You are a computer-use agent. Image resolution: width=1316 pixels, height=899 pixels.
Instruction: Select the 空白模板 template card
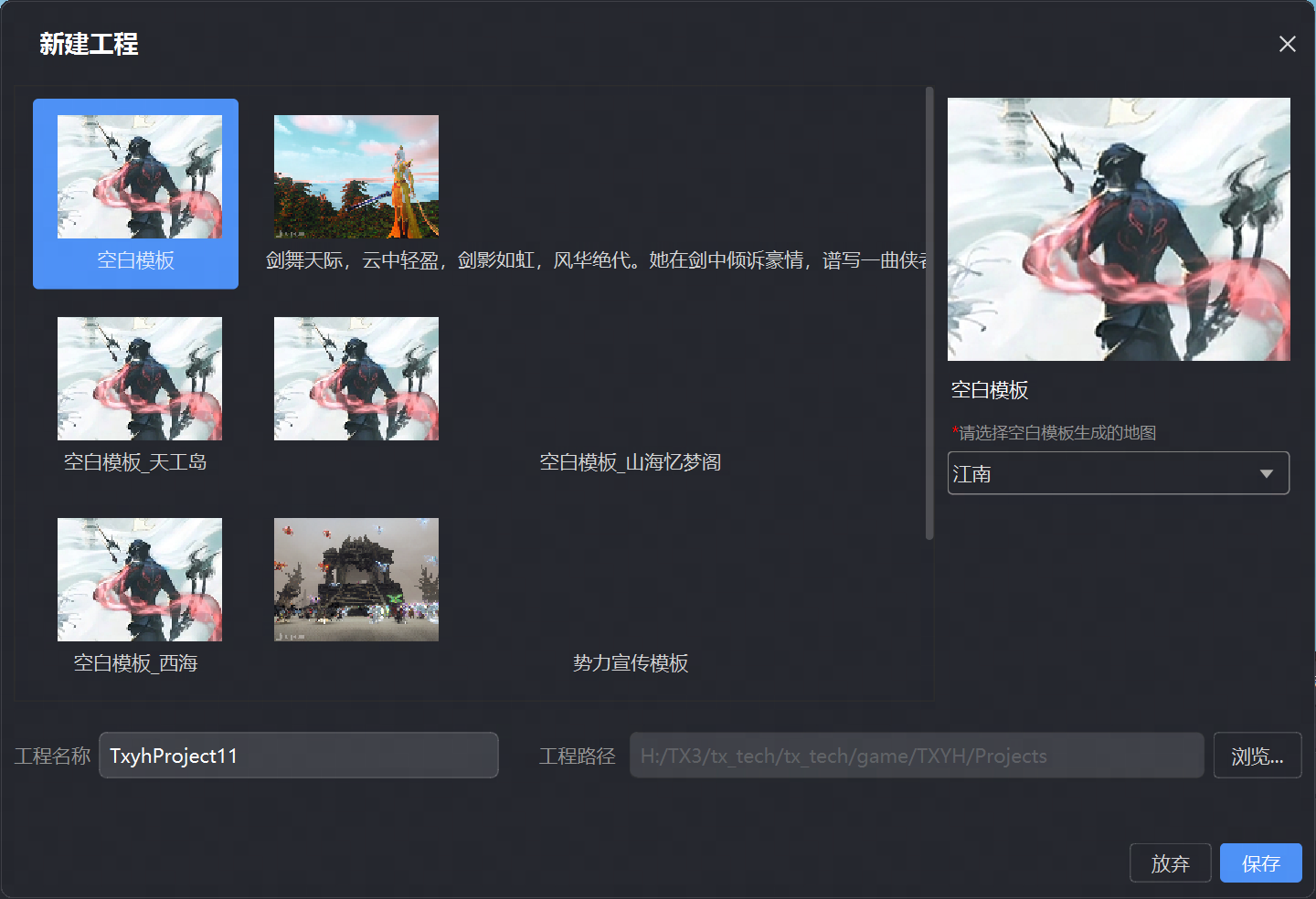pyautogui.click(x=135, y=194)
